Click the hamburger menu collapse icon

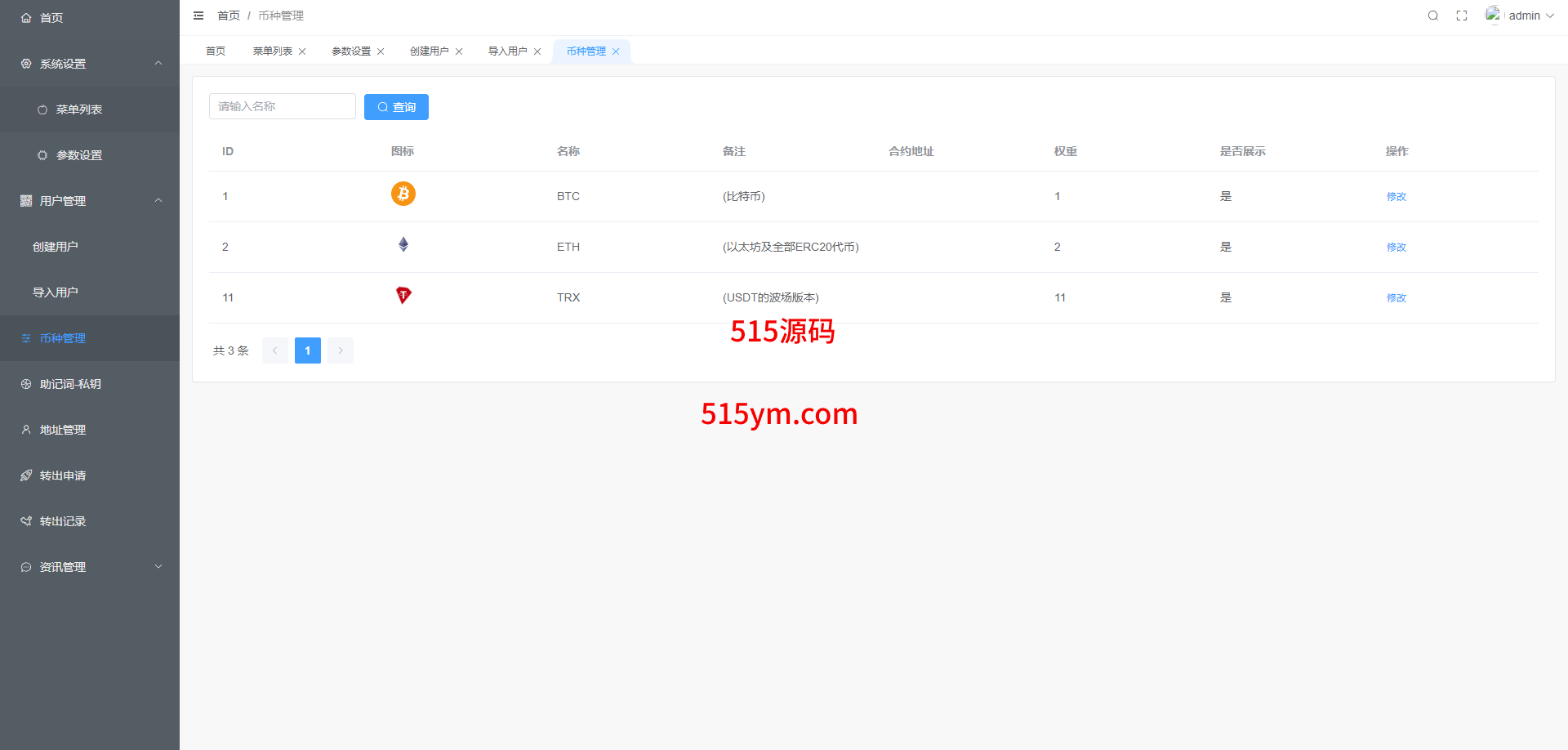(198, 16)
